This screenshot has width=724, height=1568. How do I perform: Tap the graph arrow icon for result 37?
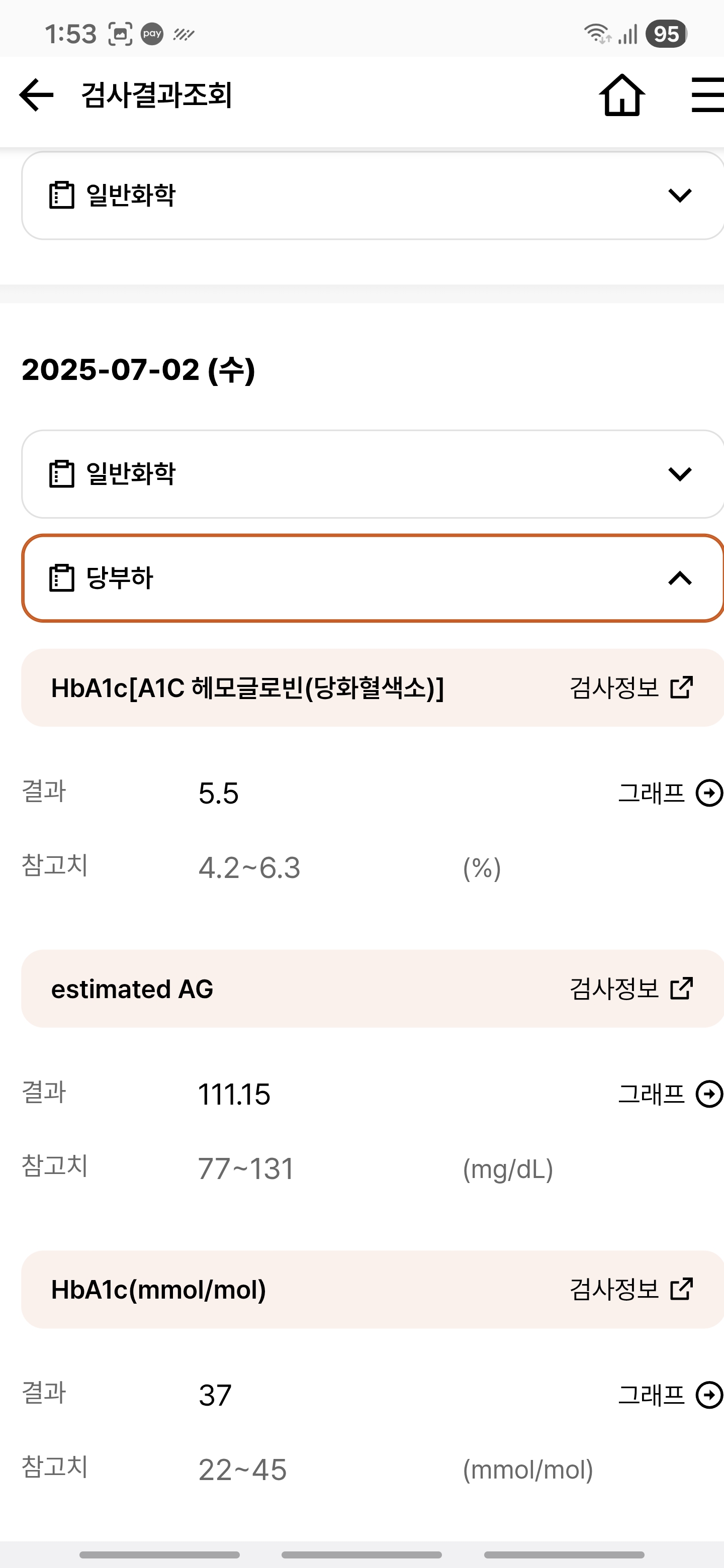709,1395
